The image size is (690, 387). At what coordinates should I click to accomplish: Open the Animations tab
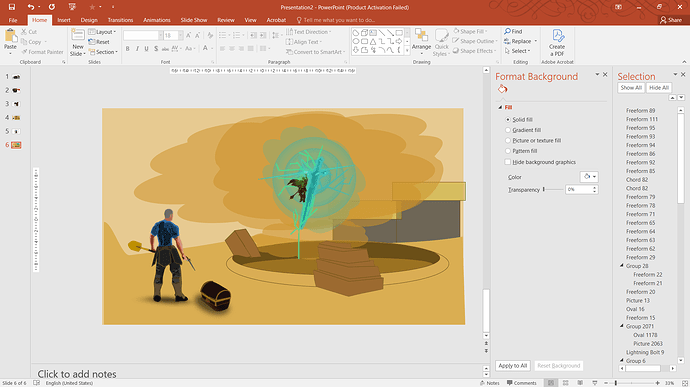click(x=157, y=20)
